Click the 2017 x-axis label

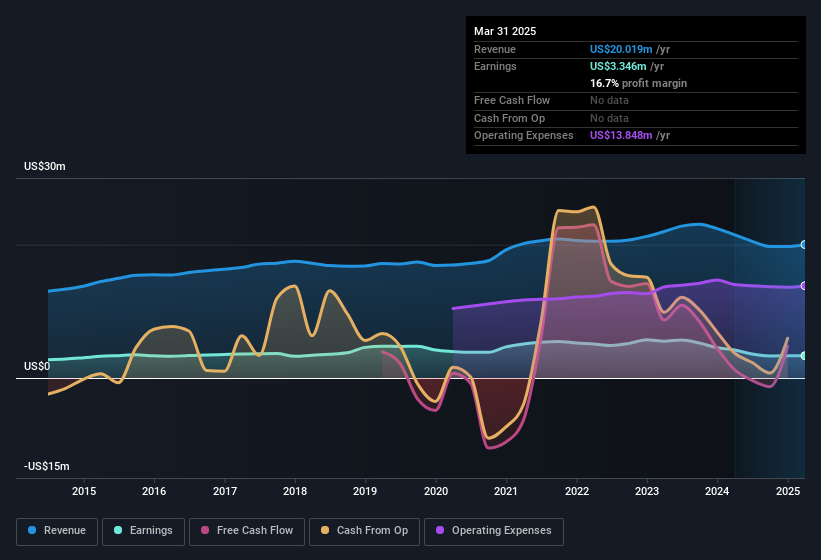(x=225, y=491)
